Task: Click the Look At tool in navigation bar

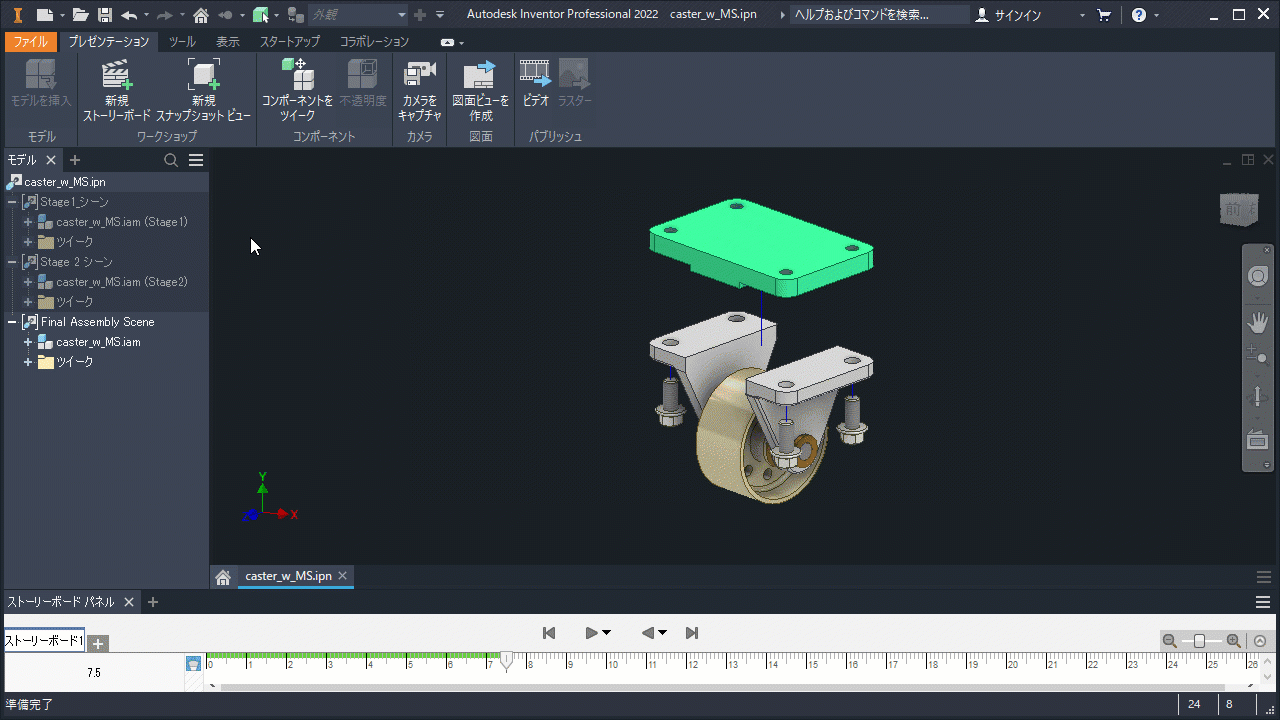Action: tap(1258, 439)
